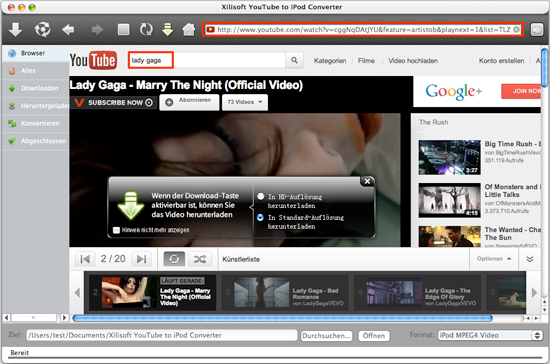Select Lady Gaga - Bad Romance playlist item
The width and height of the screenshot is (550, 364).
[x=285, y=293]
